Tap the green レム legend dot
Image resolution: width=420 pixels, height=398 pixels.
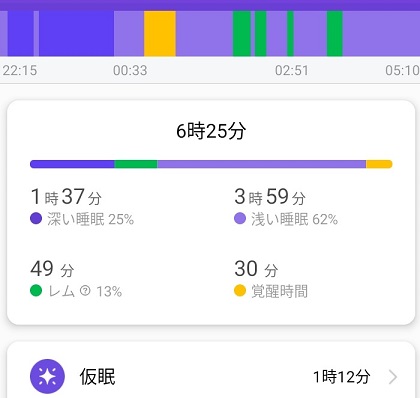pos(36,291)
